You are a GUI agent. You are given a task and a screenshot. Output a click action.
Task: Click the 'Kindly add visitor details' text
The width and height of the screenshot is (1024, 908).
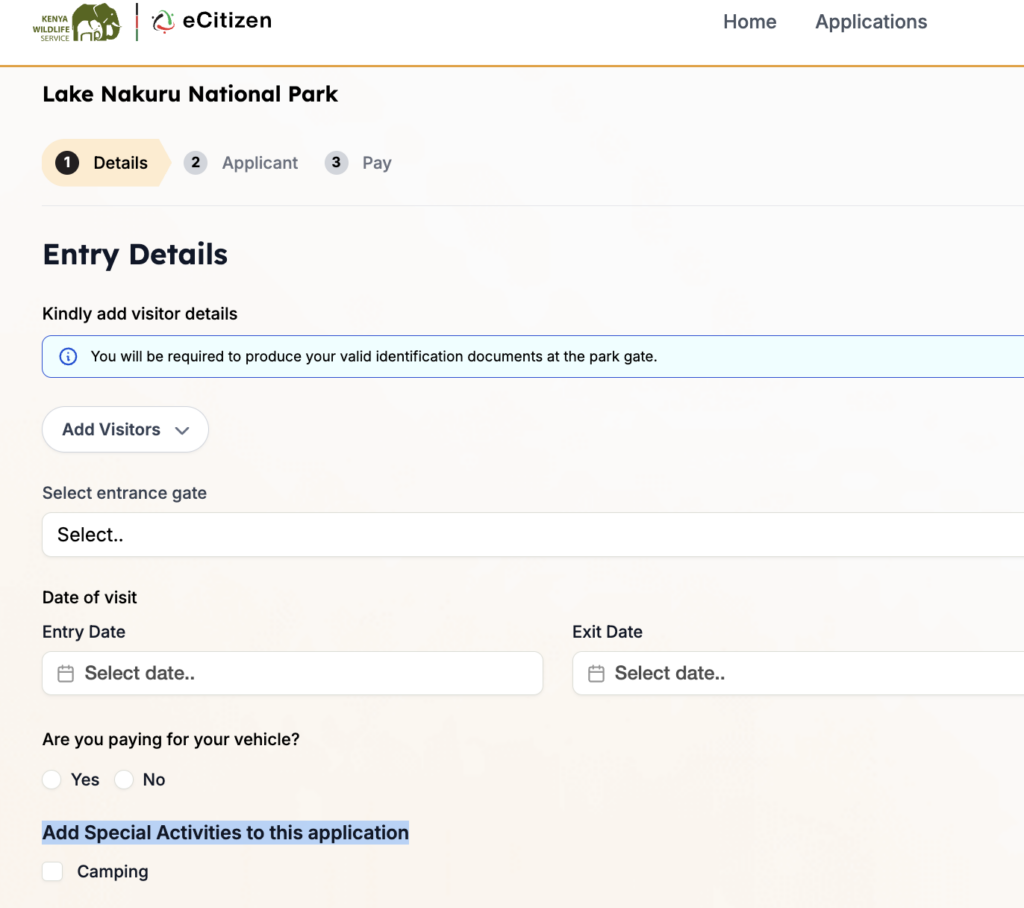click(140, 314)
